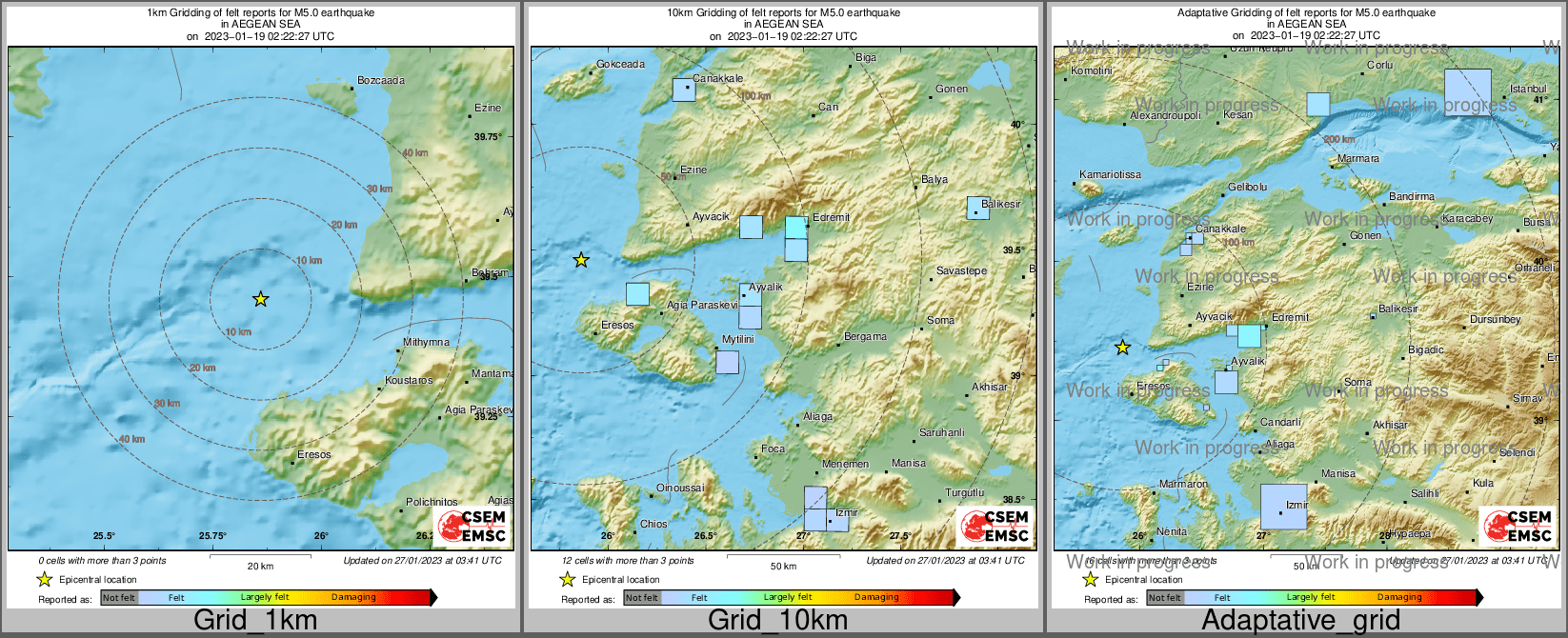Click the epicenter star on the 1km map
The image size is (1568, 638).
coord(260,299)
